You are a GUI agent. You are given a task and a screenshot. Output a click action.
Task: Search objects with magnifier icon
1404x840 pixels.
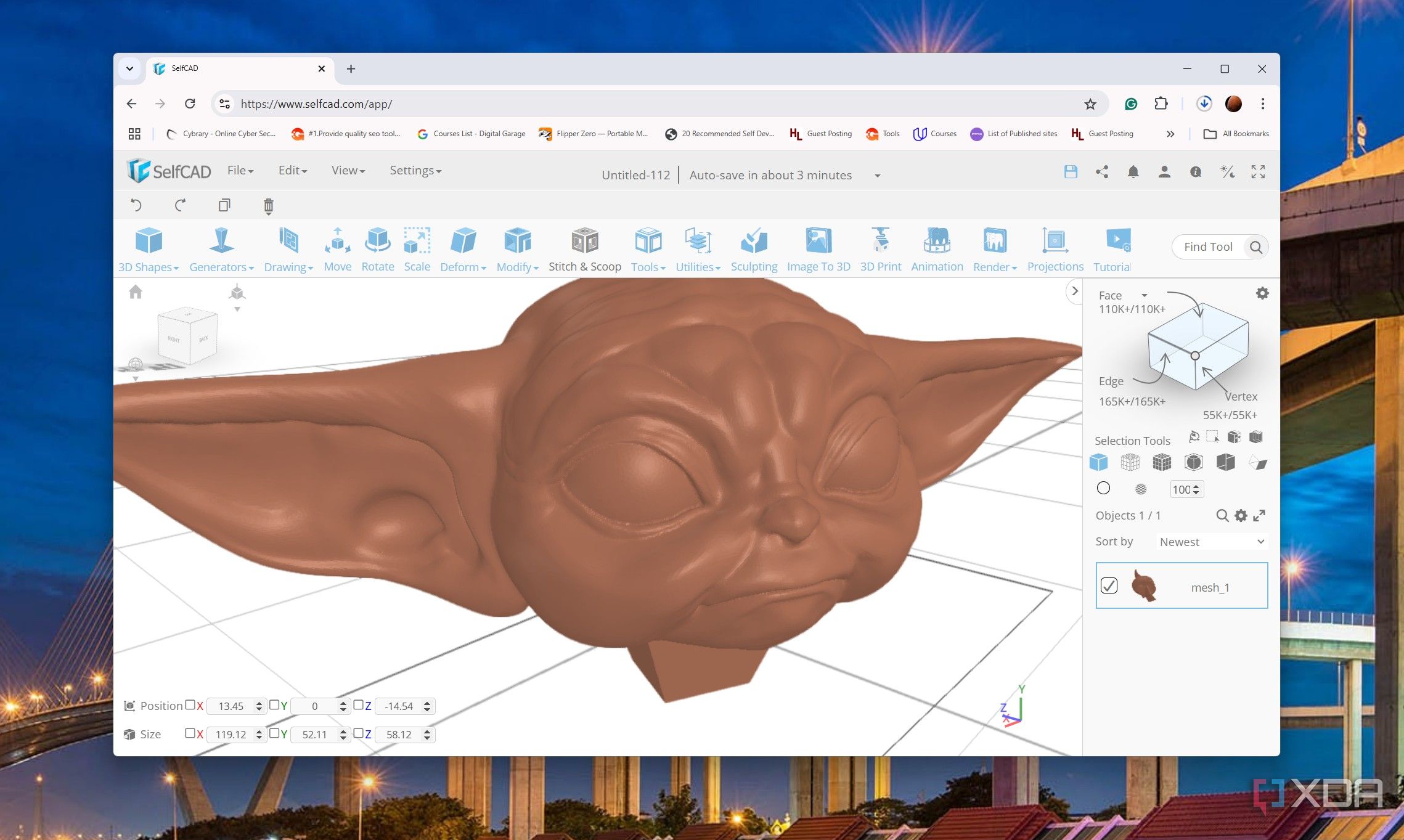(1222, 515)
